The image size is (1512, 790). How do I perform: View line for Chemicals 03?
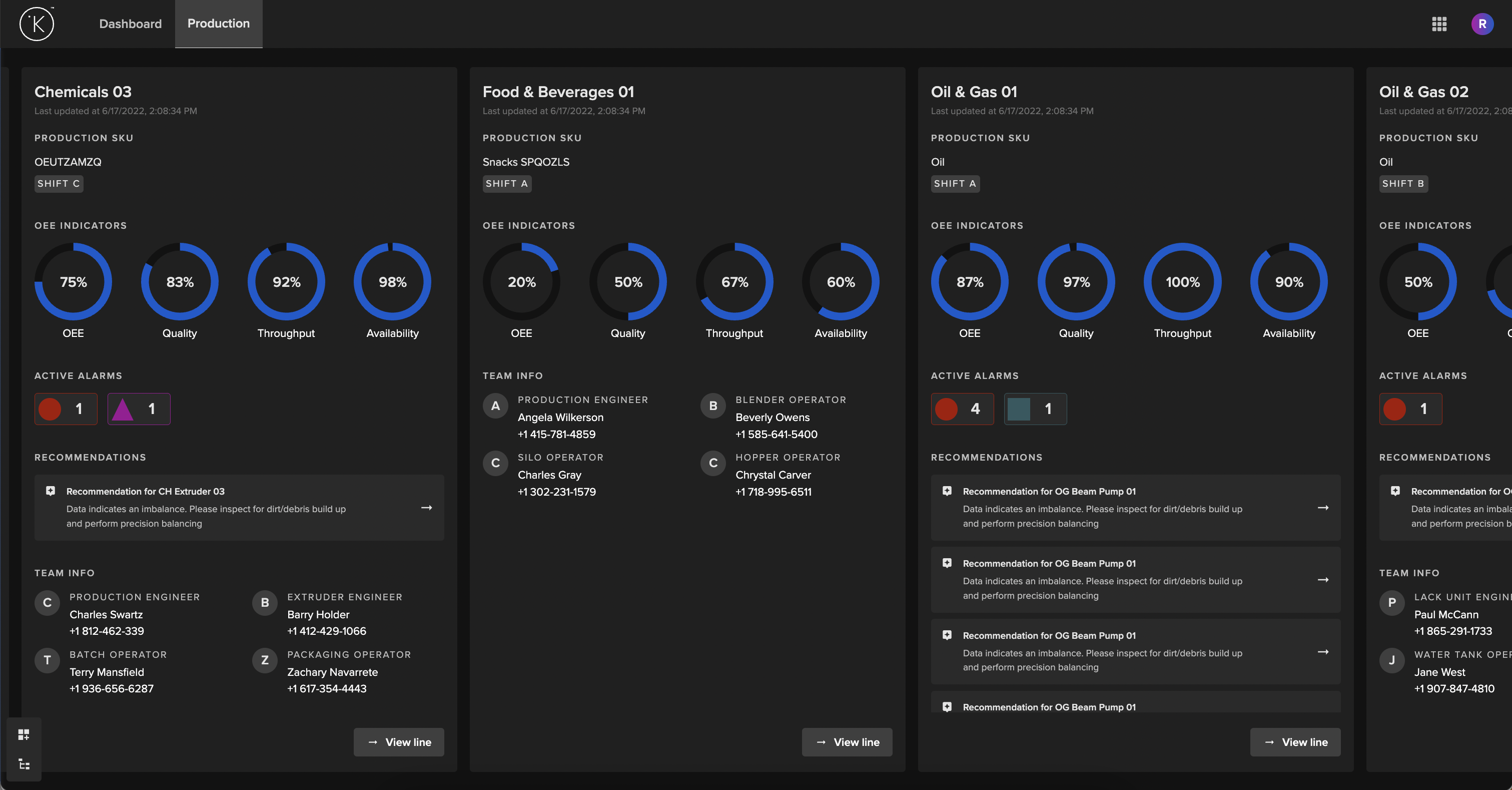pyautogui.click(x=399, y=742)
